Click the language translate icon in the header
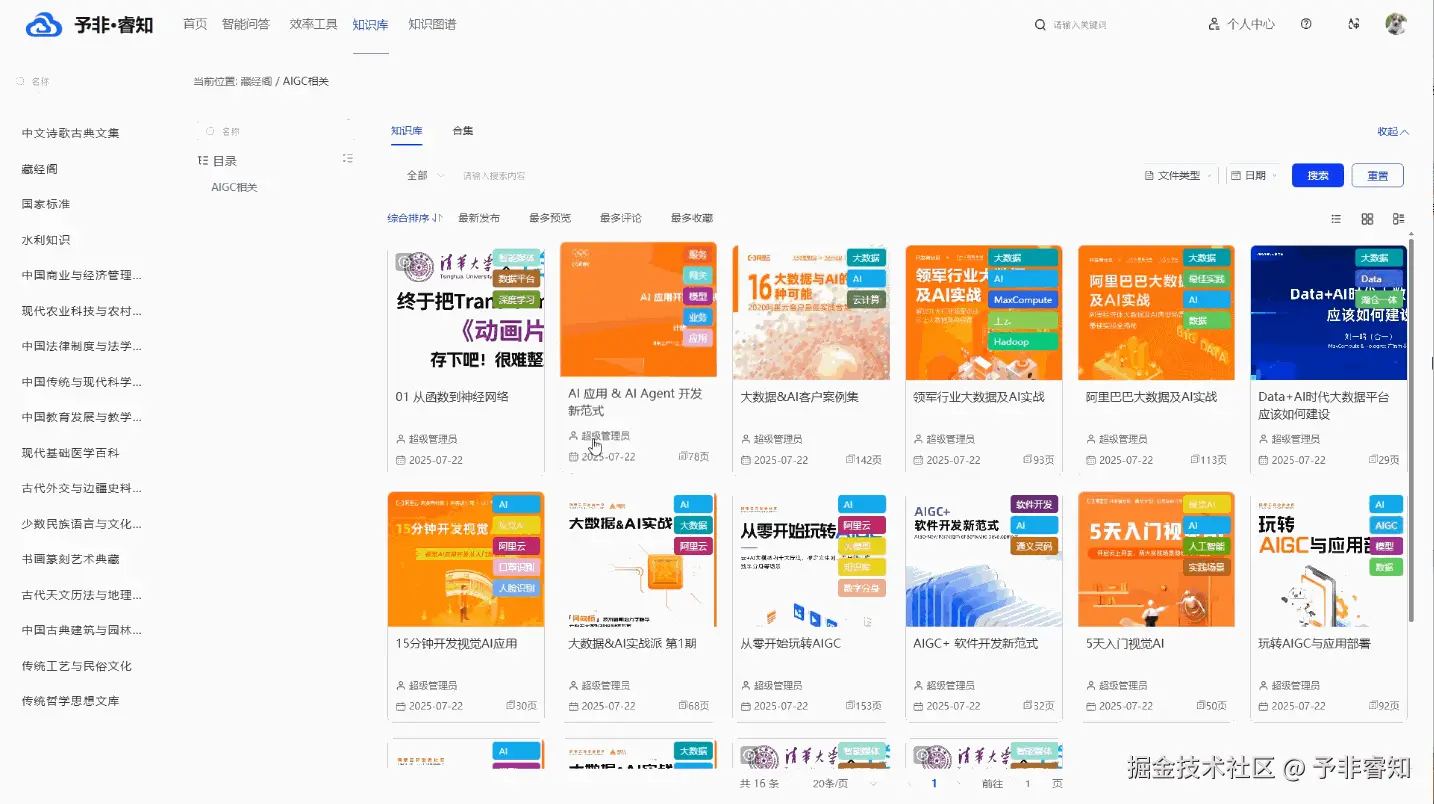Screen dimensions: 1434x804 [x=1354, y=24]
